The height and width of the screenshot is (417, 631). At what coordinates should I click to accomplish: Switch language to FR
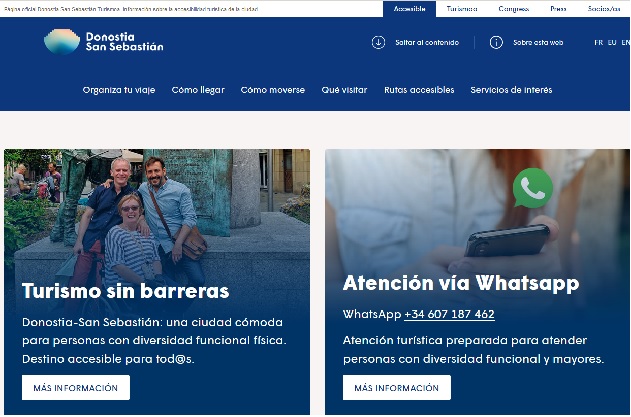pos(598,42)
